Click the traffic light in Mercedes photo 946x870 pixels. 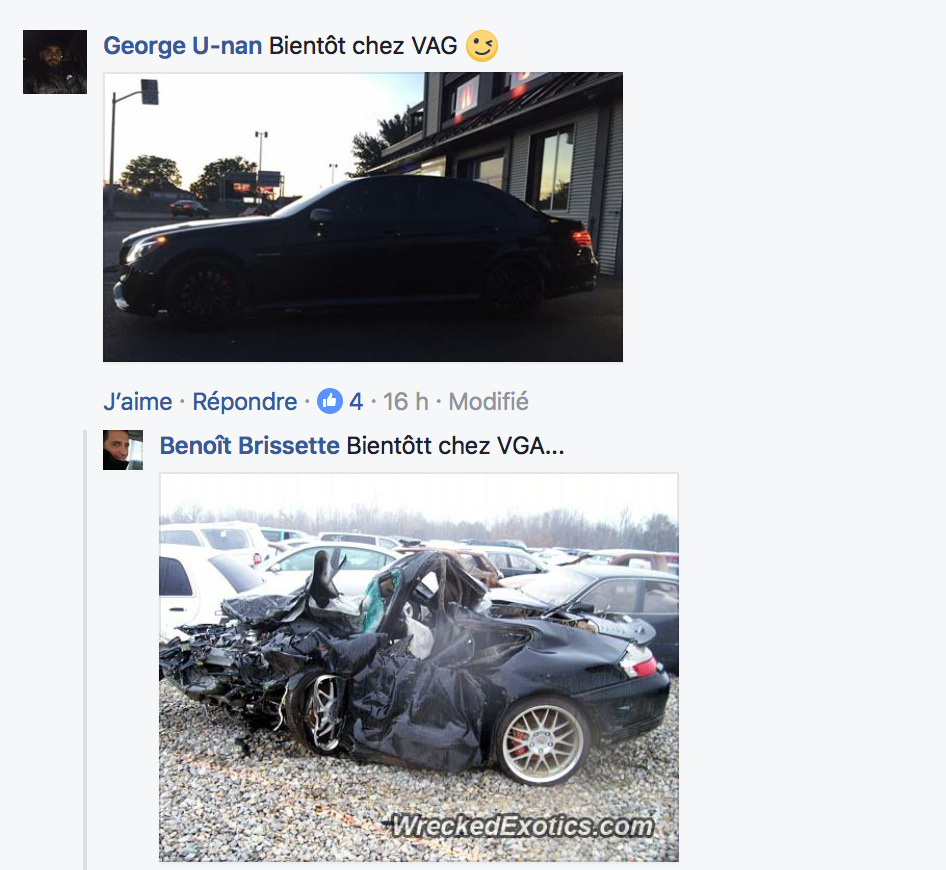150,92
